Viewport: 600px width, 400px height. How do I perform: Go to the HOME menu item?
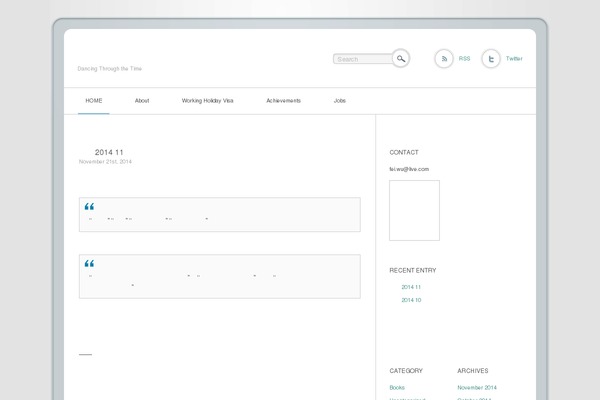94,101
